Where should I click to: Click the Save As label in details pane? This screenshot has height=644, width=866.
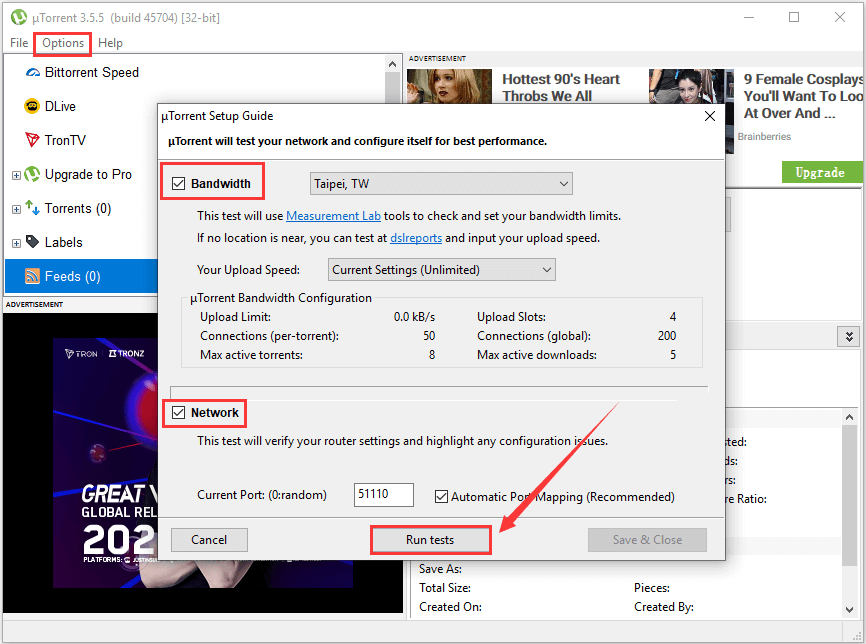click(440, 569)
